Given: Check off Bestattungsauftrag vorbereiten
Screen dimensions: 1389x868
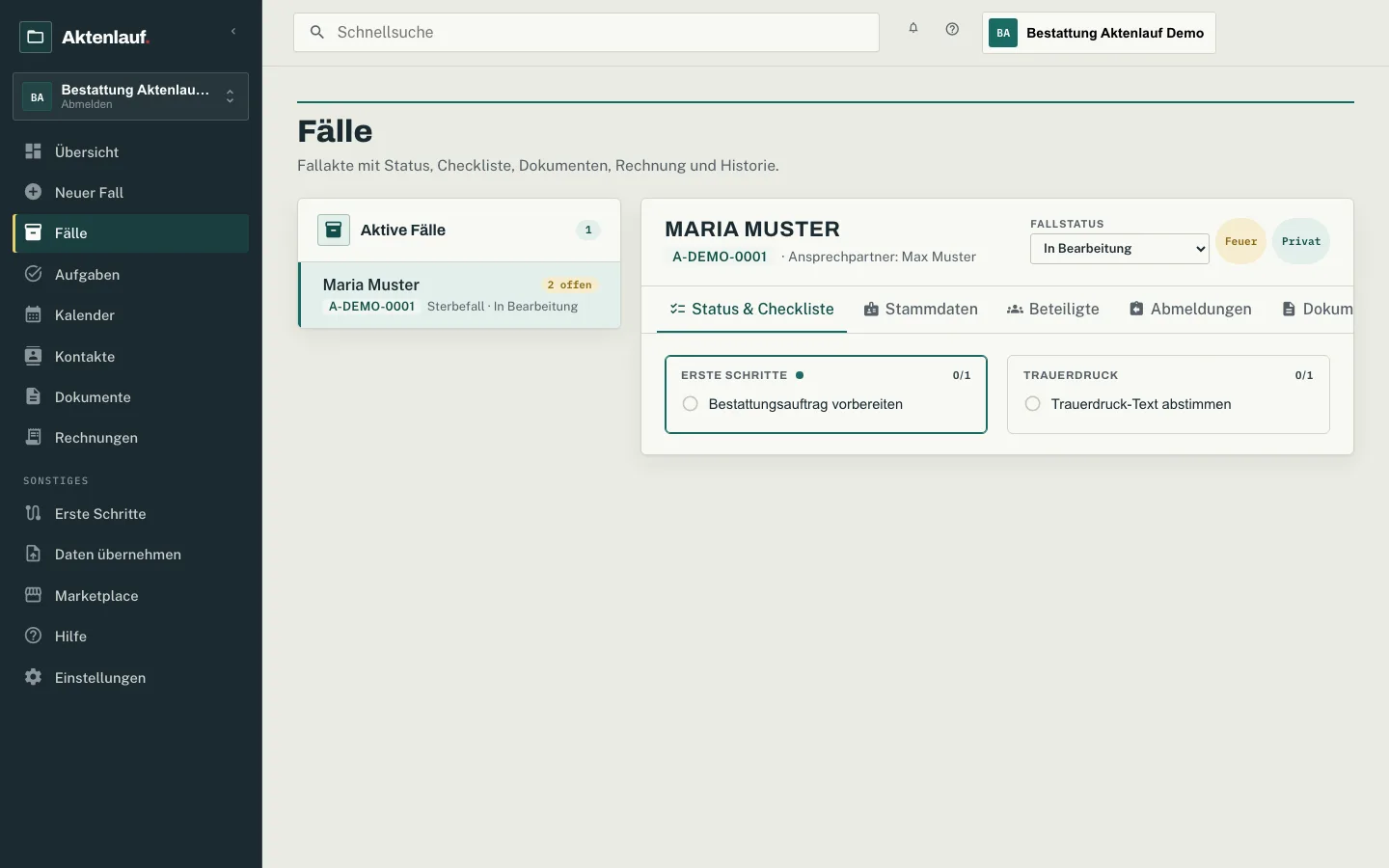Looking at the screenshot, I should coord(690,404).
